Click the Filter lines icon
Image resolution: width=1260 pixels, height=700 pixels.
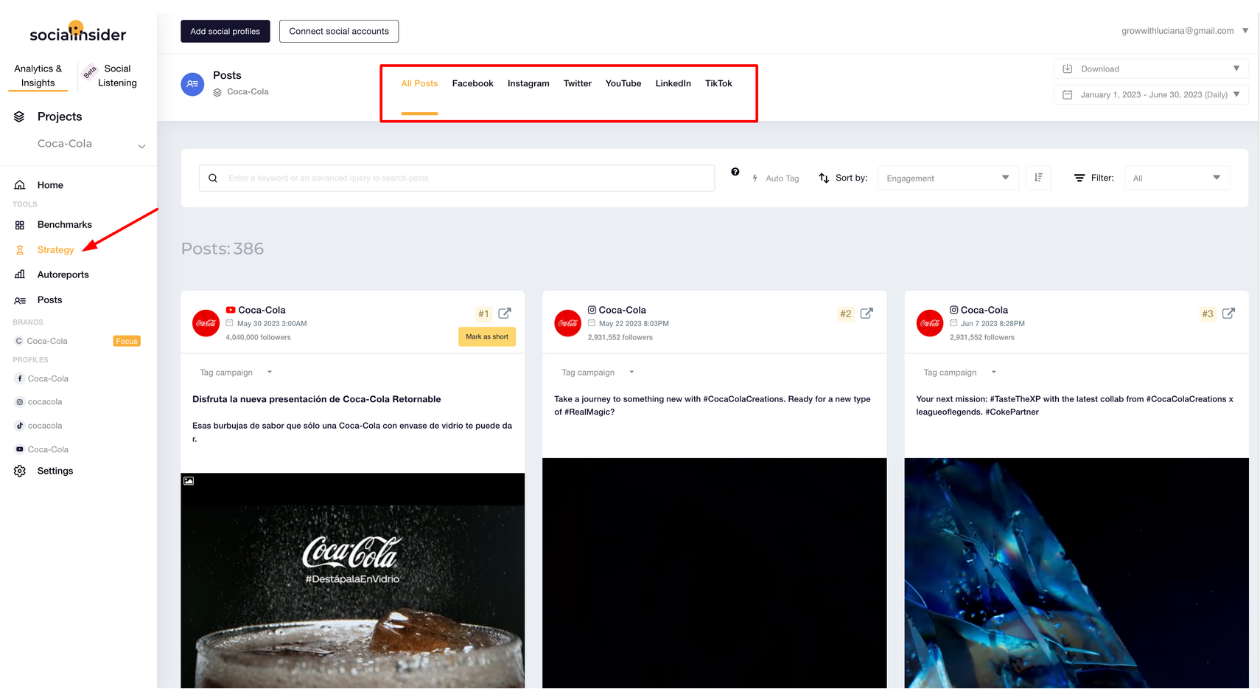click(1079, 178)
